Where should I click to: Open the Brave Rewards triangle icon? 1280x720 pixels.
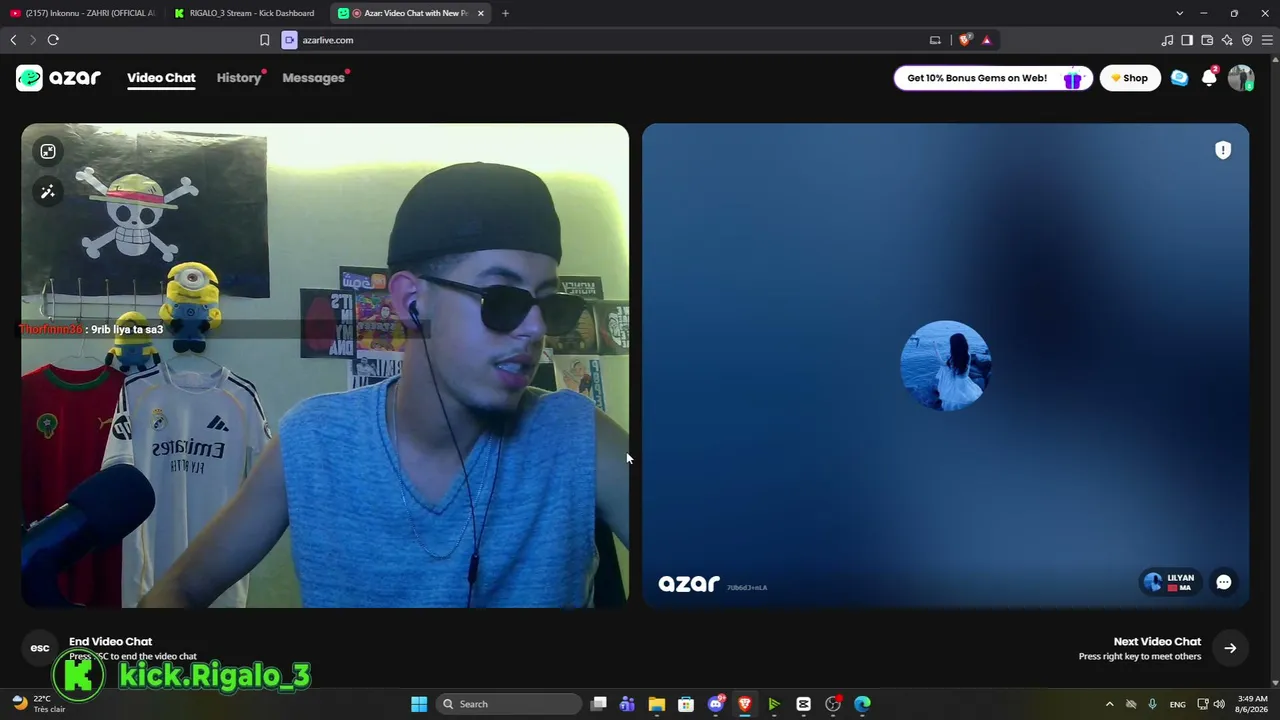pyautogui.click(x=986, y=40)
